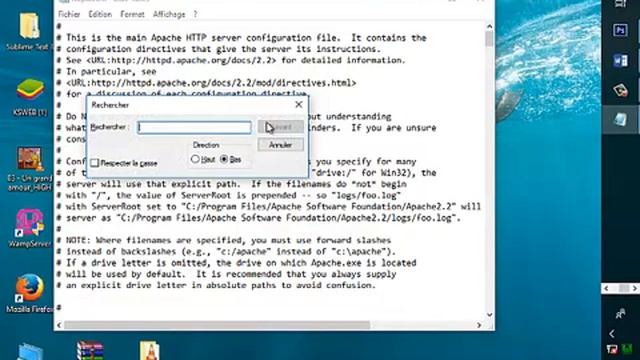This screenshot has width=640, height=360.
Task: Select the Haut direction radio button
Action: tap(195, 159)
